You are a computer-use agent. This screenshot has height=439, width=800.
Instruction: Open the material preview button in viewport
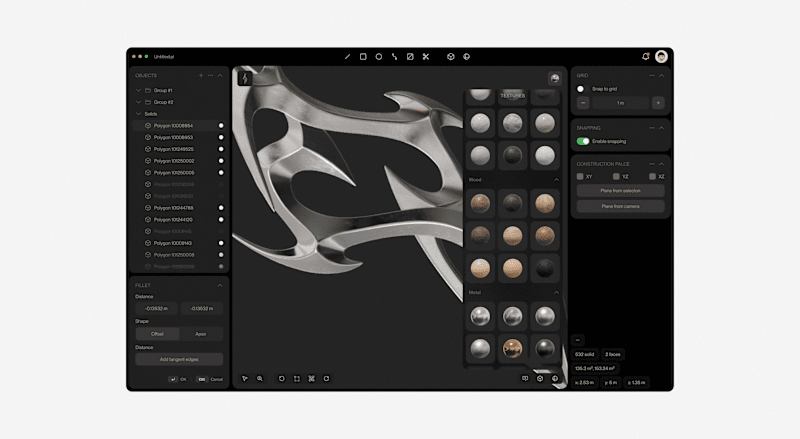pyautogui.click(x=555, y=78)
